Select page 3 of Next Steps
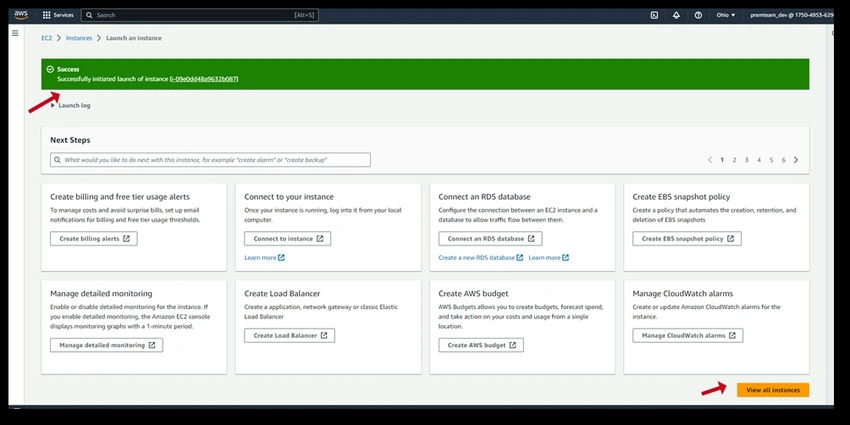Image resolution: width=850 pixels, height=425 pixels. pos(746,160)
